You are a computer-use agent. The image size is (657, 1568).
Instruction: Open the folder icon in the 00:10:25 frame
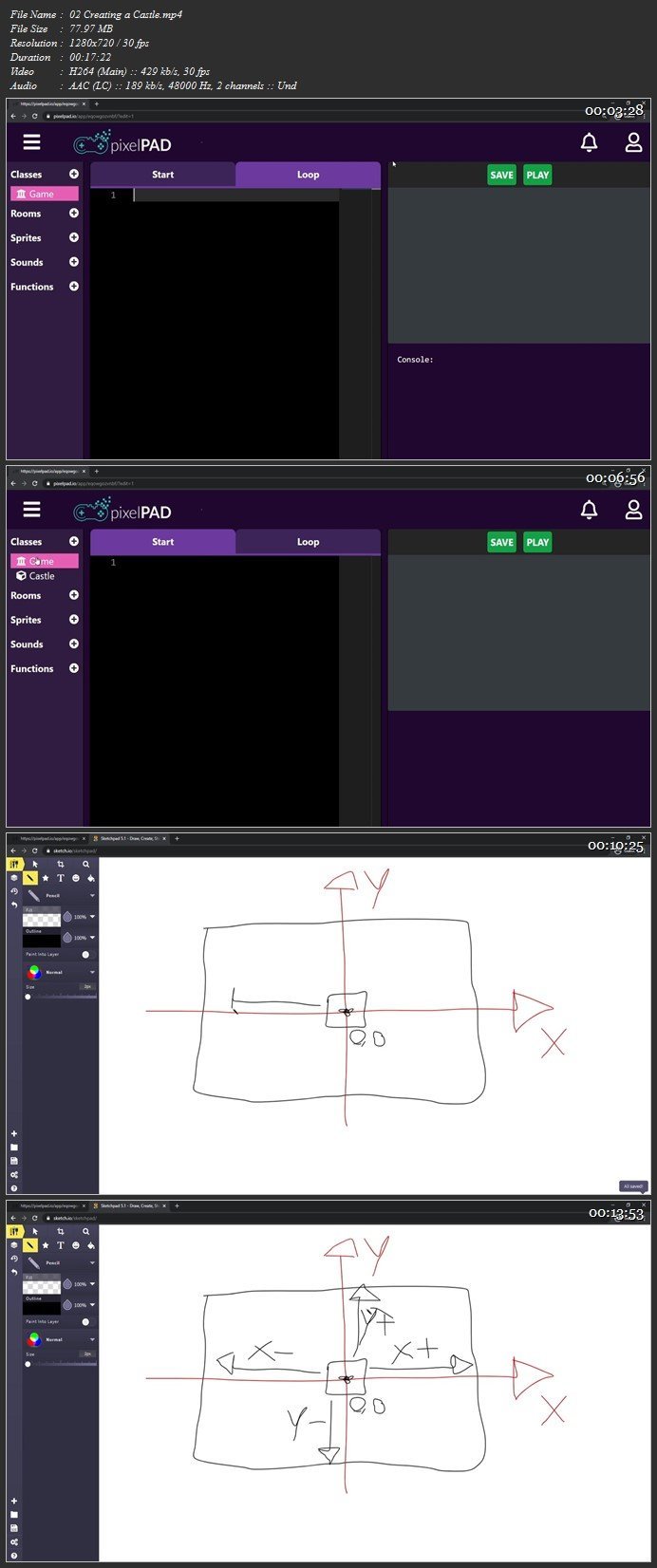13,1148
